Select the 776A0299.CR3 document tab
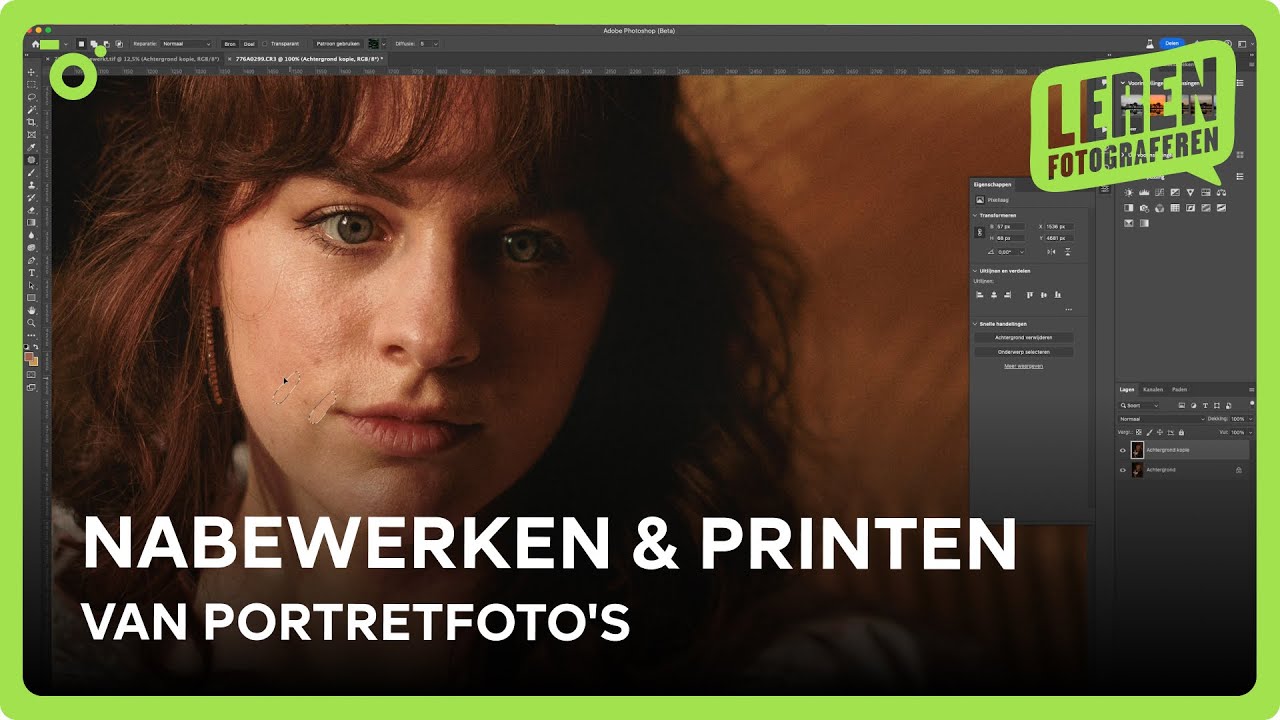Image resolution: width=1280 pixels, height=720 pixels. pyautogui.click(x=306, y=59)
